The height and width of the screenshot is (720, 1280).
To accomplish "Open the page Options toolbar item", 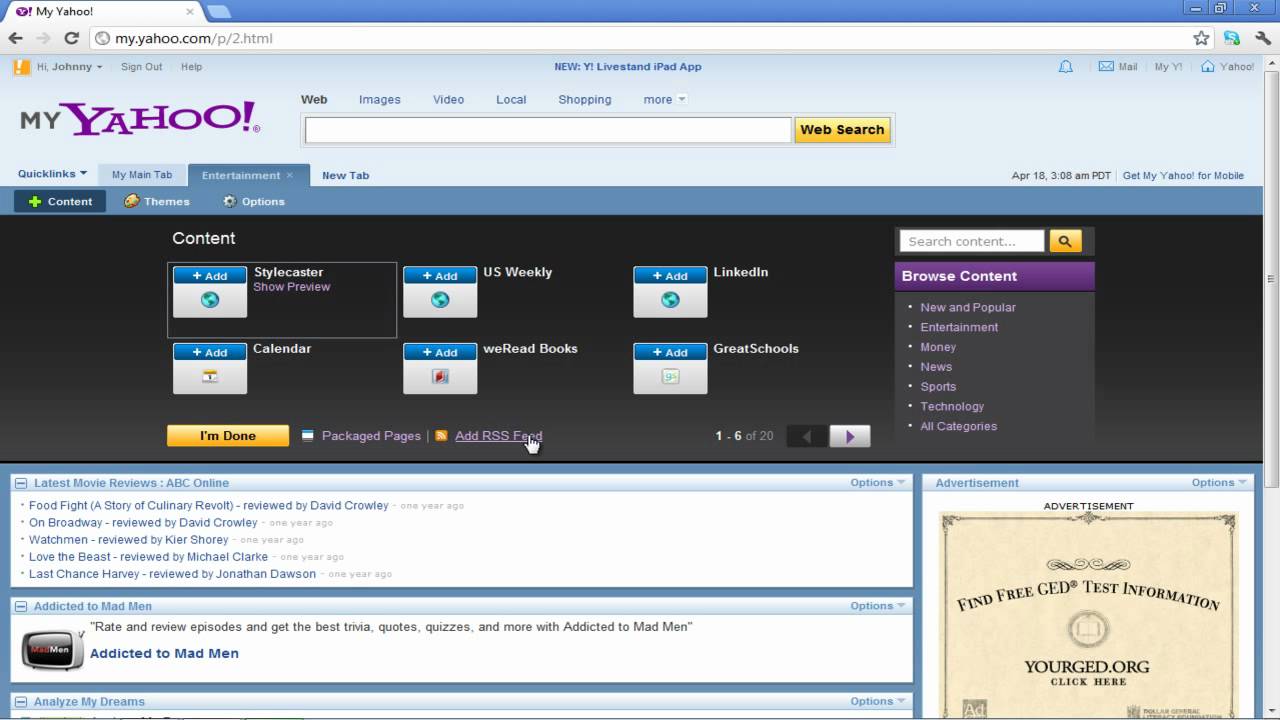I will [x=253, y=201].
